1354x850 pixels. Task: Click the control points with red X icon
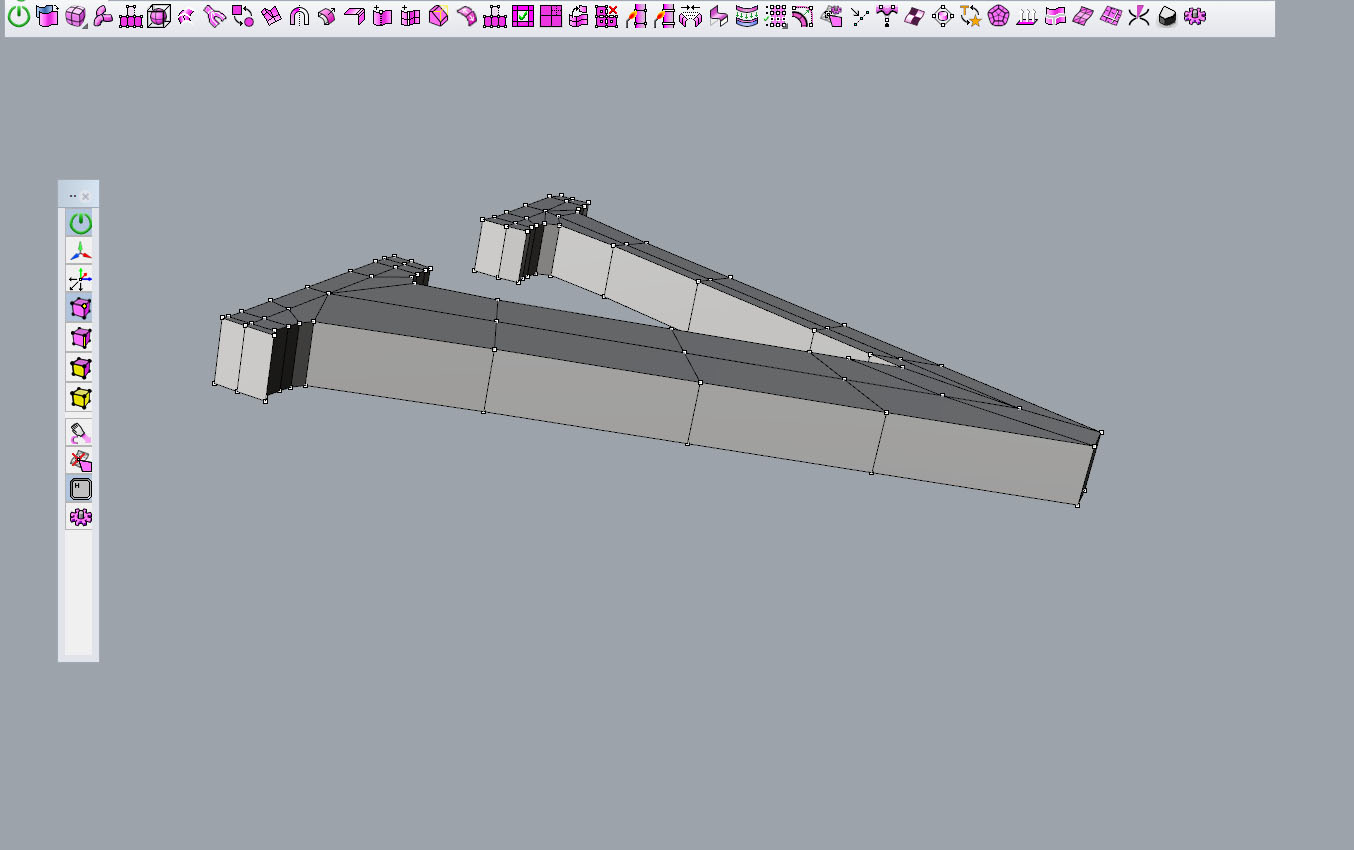click(x=607, y=16)
